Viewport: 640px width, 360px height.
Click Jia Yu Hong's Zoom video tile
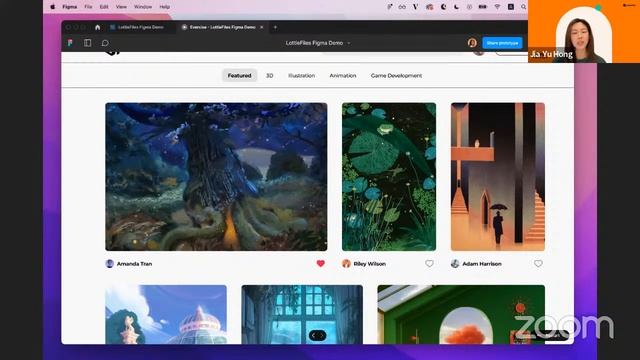(x=584, y=31)
